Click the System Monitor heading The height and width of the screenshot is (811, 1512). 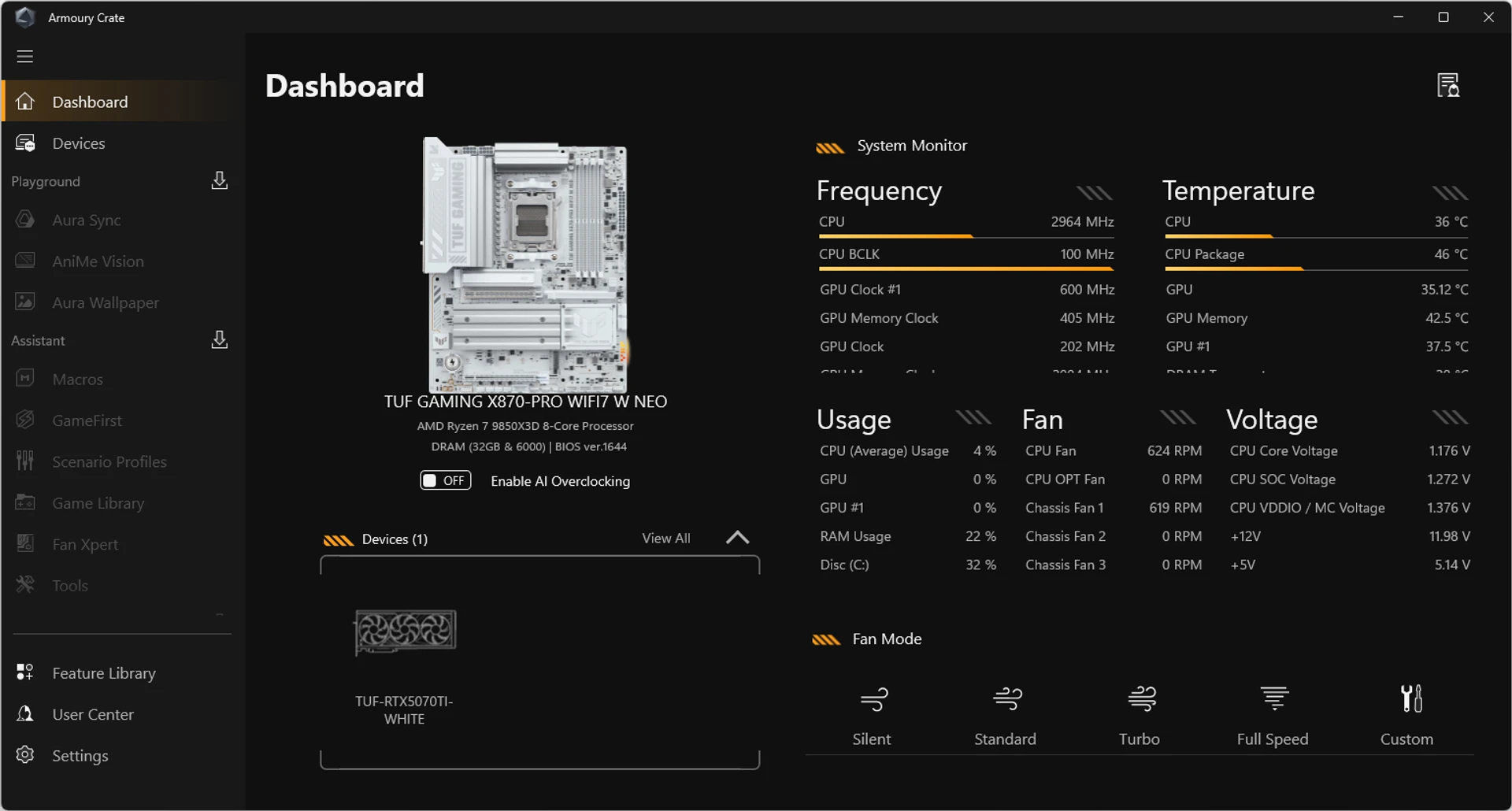pyautogui.click(x=912, y=146)
